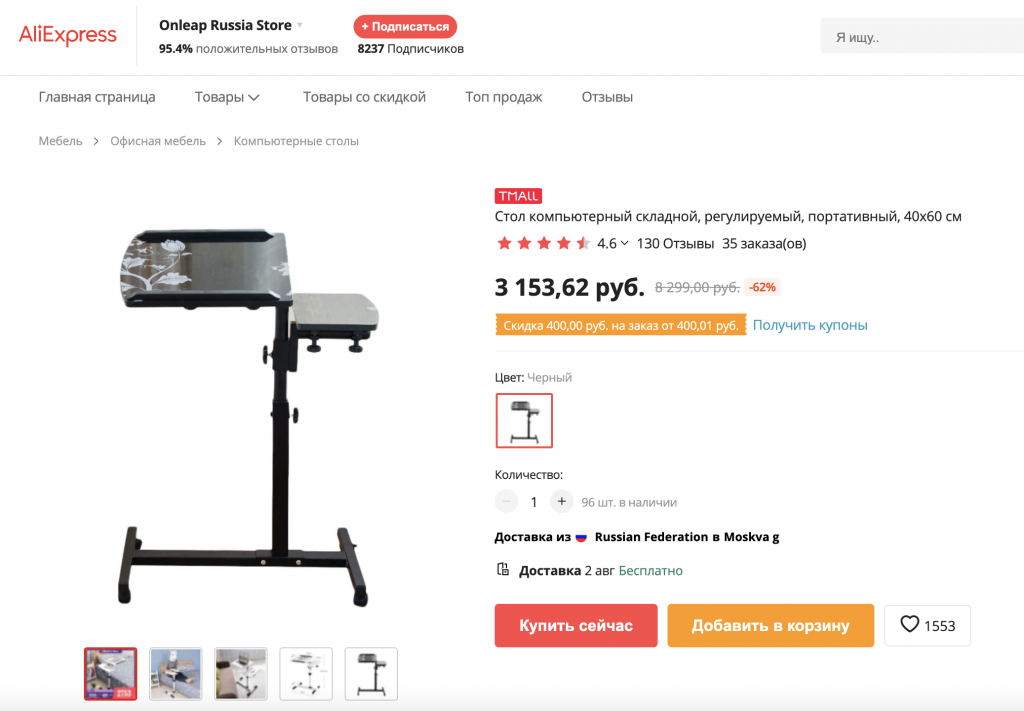Decrease quantity with minus button
The width and height of the screenshot is (1024, 711).
point(506,501)
